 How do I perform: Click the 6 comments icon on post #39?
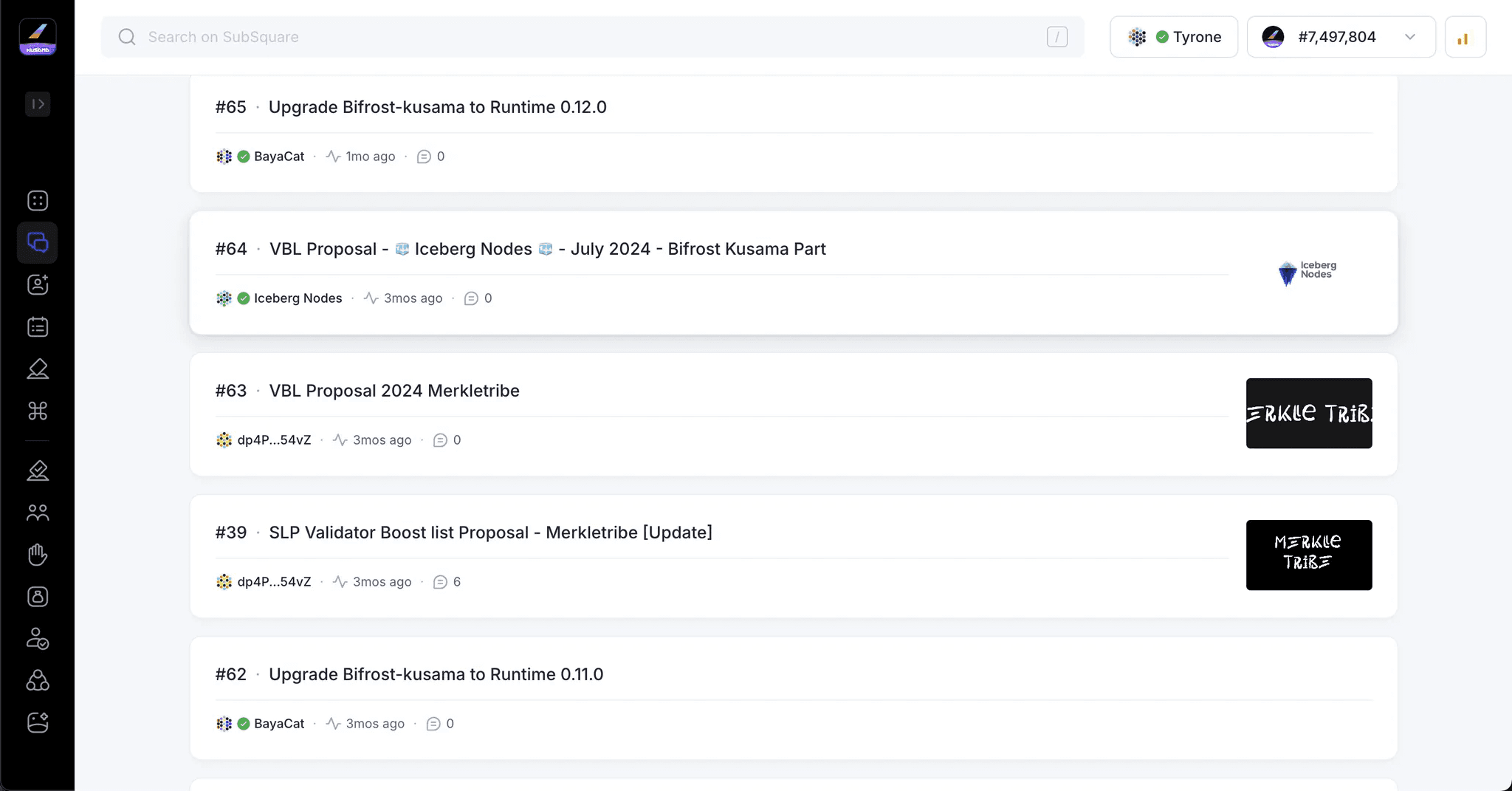(x=440, y=582)
